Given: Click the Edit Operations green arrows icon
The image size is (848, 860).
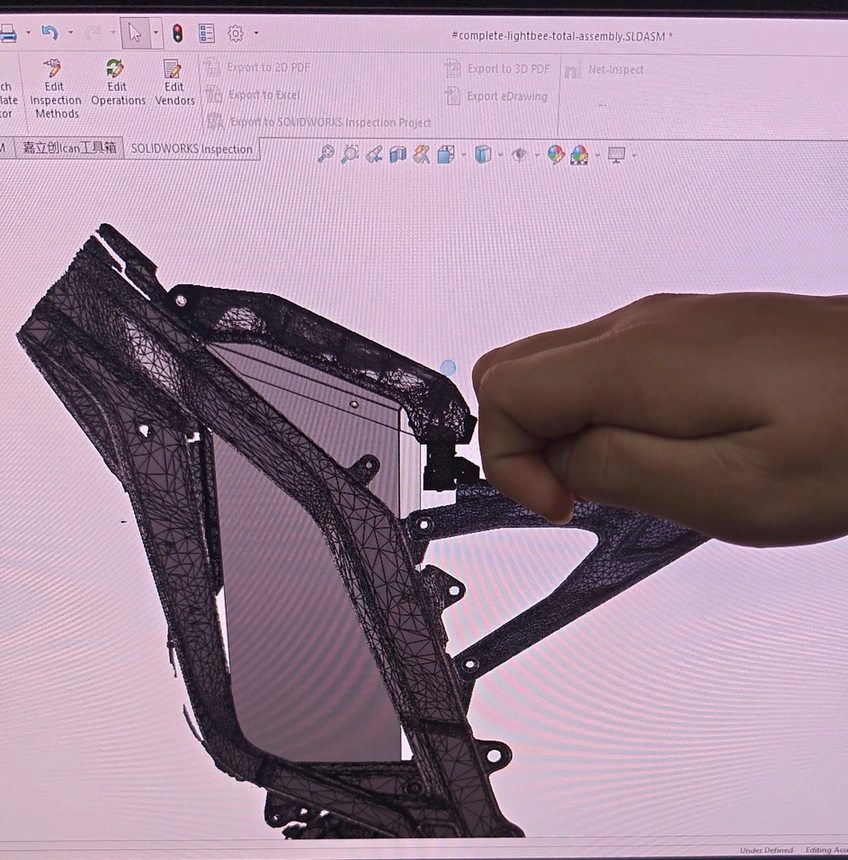Looking at the screenshot, I should [x=115, y=68].
